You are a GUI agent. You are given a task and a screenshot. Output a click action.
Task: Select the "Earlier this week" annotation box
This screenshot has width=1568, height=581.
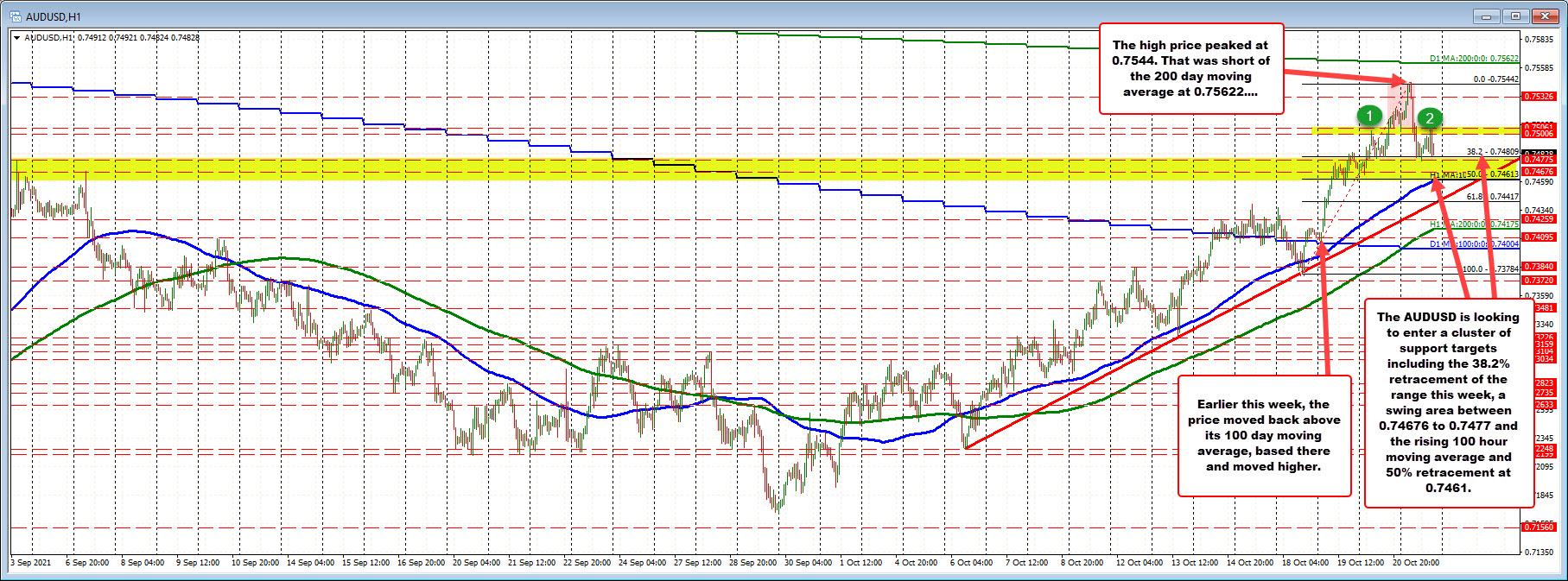[x=1263, y=435]
